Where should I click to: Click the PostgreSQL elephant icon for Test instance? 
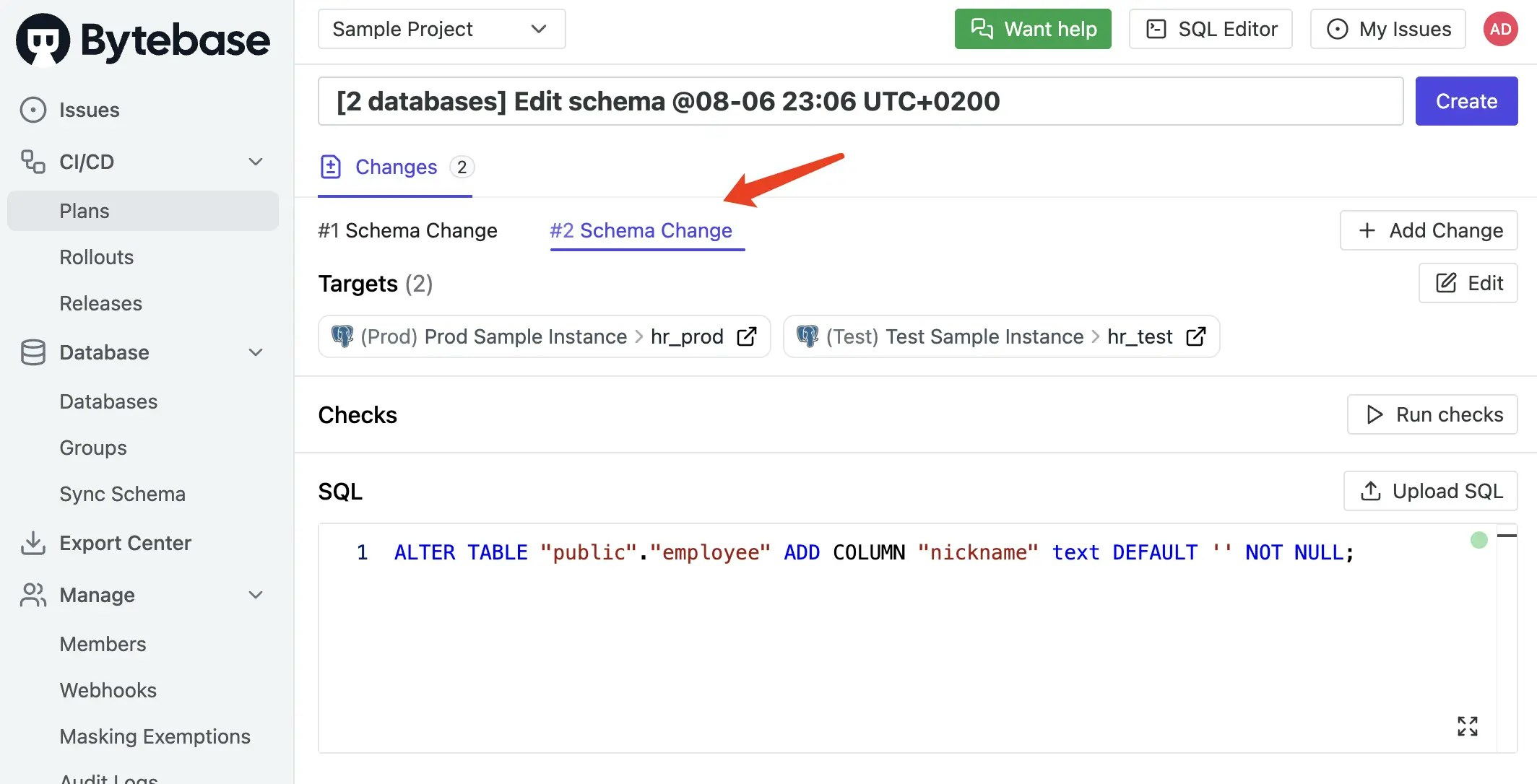(x=808, y=336)
